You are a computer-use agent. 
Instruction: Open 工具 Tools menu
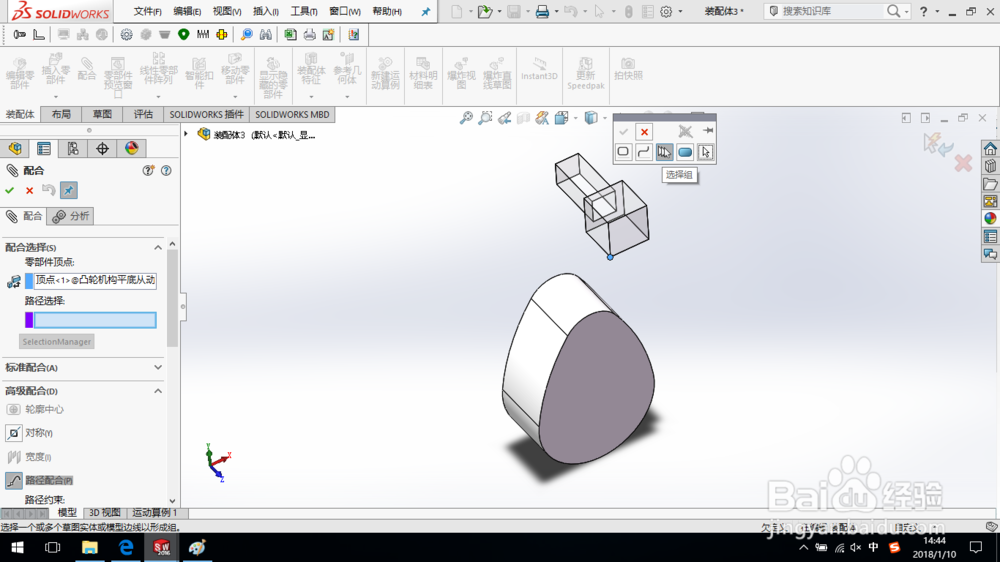click(304, 11)
